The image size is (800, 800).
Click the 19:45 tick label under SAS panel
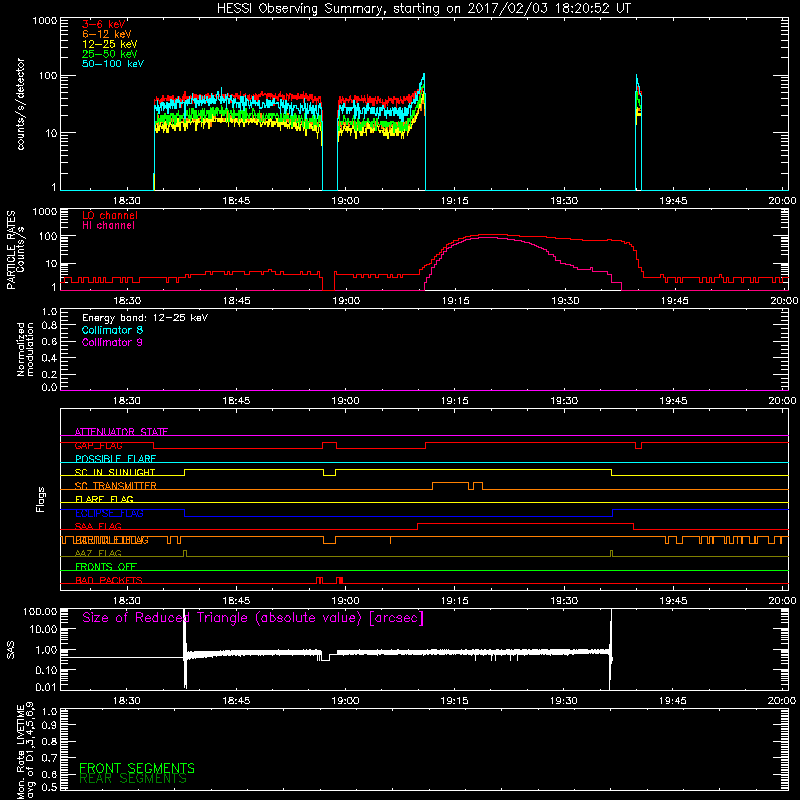point(672,701)
